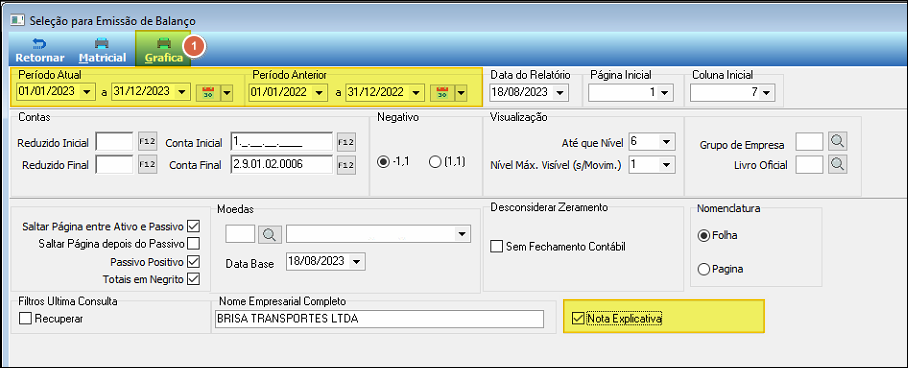
Task: Focus the Grupo de Empresa field
Action: click(x=810, y=141)
